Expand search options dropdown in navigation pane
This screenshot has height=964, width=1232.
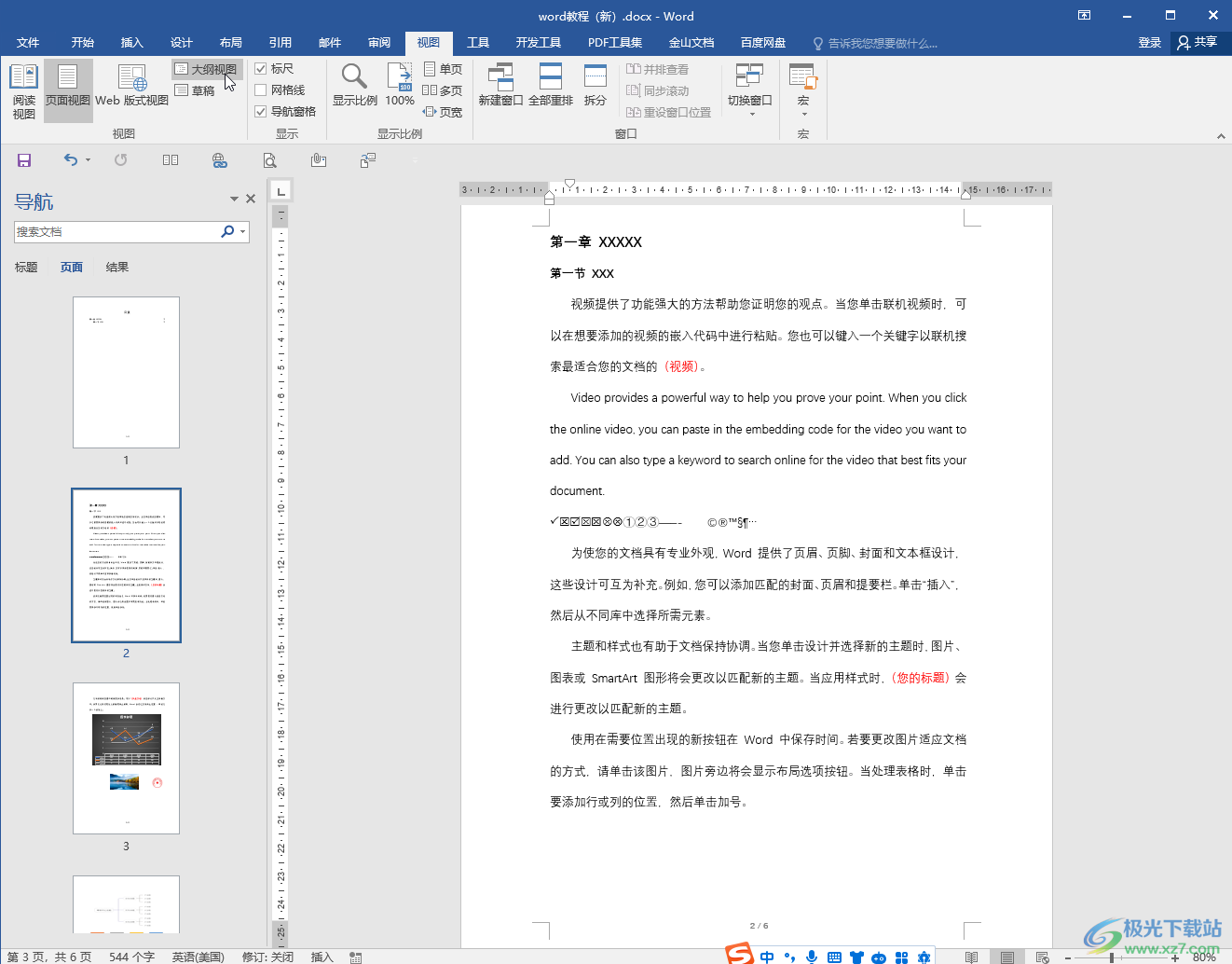pyautogui.click(x=243, y=231)
